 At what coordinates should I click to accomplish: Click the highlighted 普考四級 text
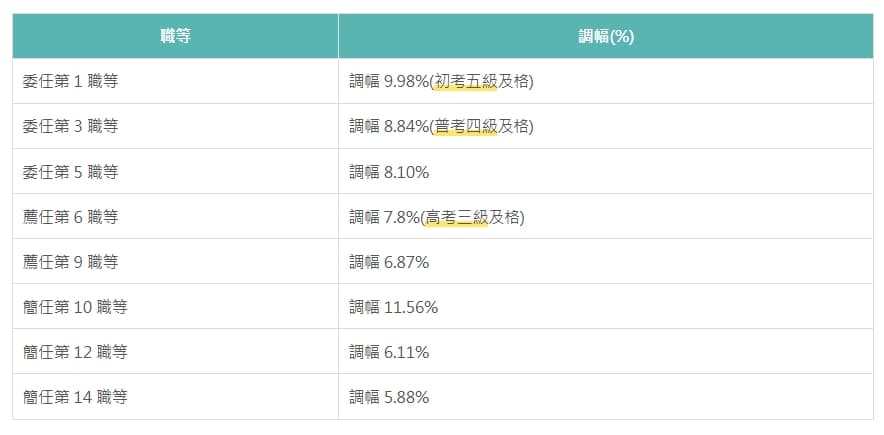coord(466,127)
